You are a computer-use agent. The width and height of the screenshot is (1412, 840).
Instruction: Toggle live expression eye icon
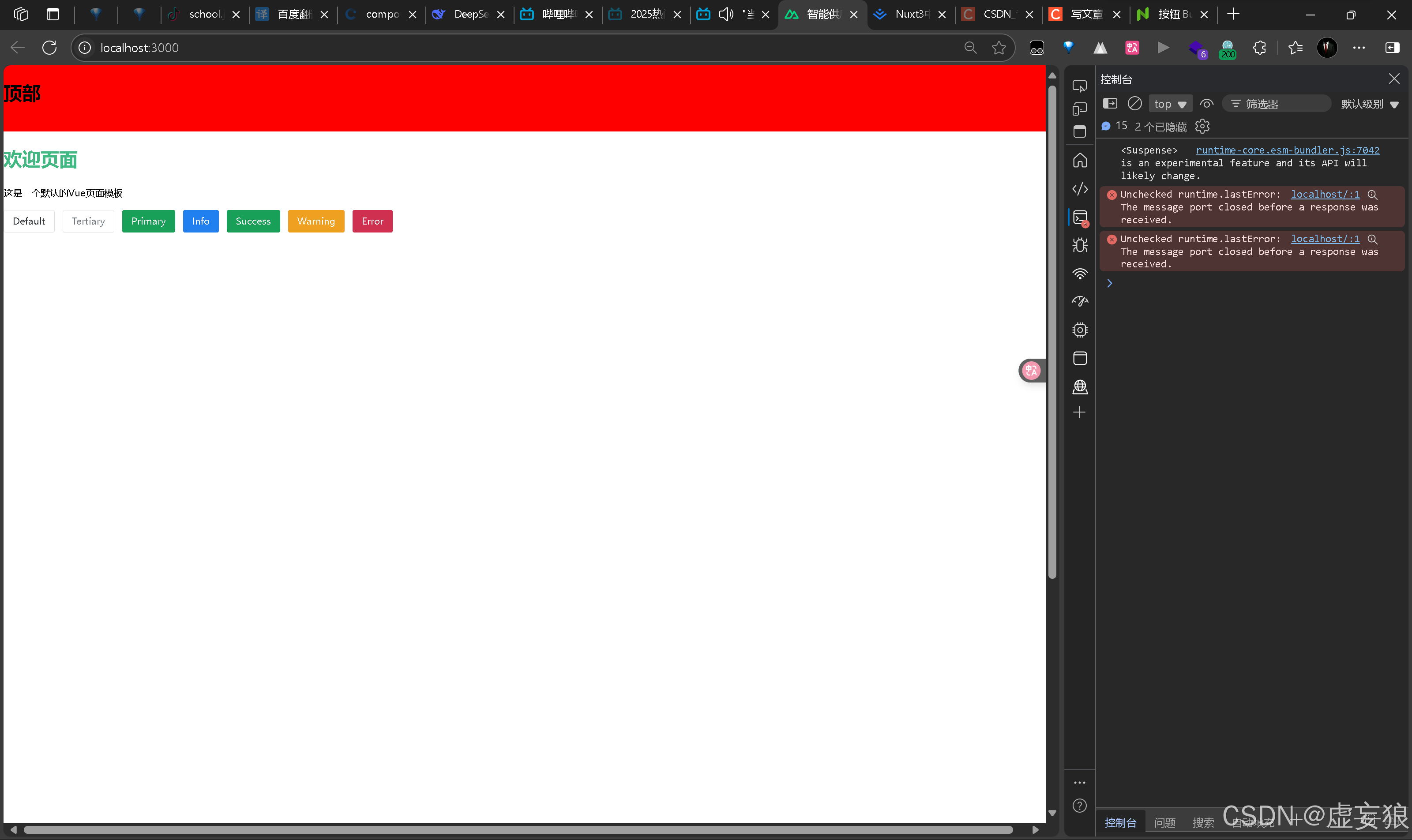point(1206,104)
